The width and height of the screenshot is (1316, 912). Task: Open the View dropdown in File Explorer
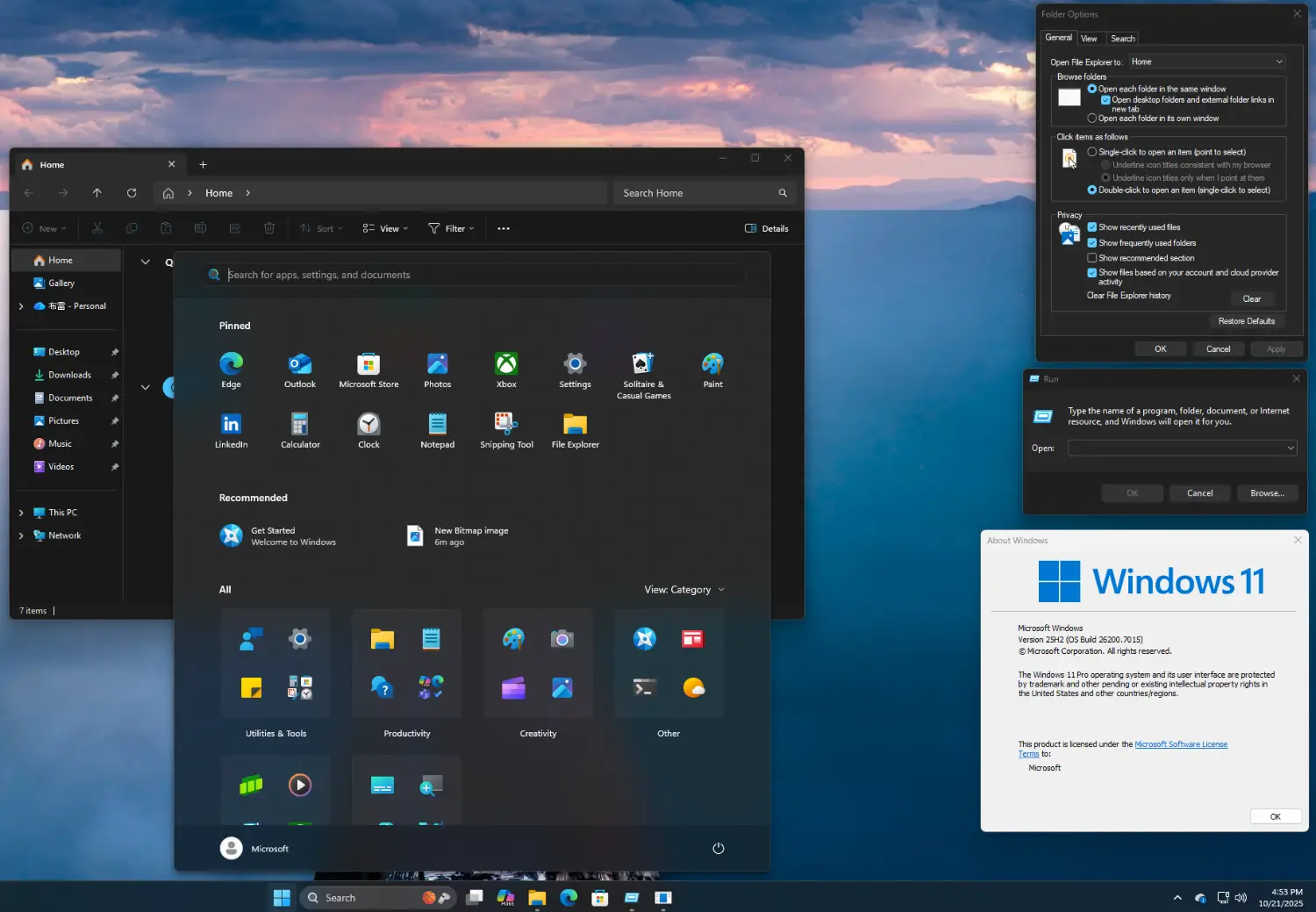(386, 228)
